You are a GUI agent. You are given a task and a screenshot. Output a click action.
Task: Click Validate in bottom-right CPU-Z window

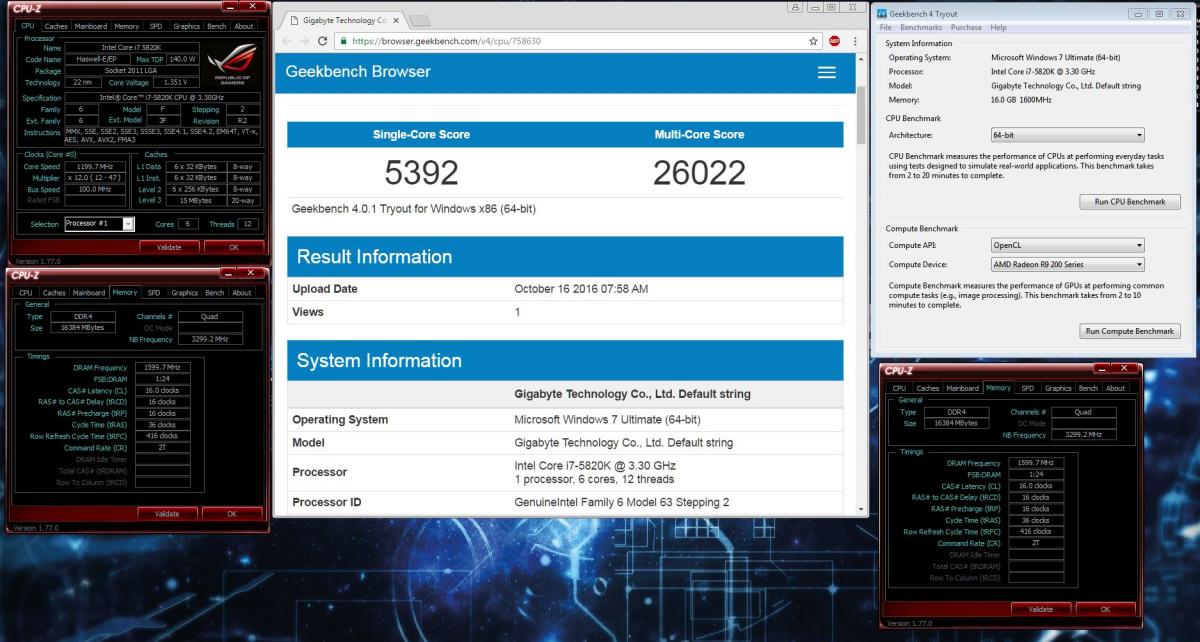pos(1040,609)
